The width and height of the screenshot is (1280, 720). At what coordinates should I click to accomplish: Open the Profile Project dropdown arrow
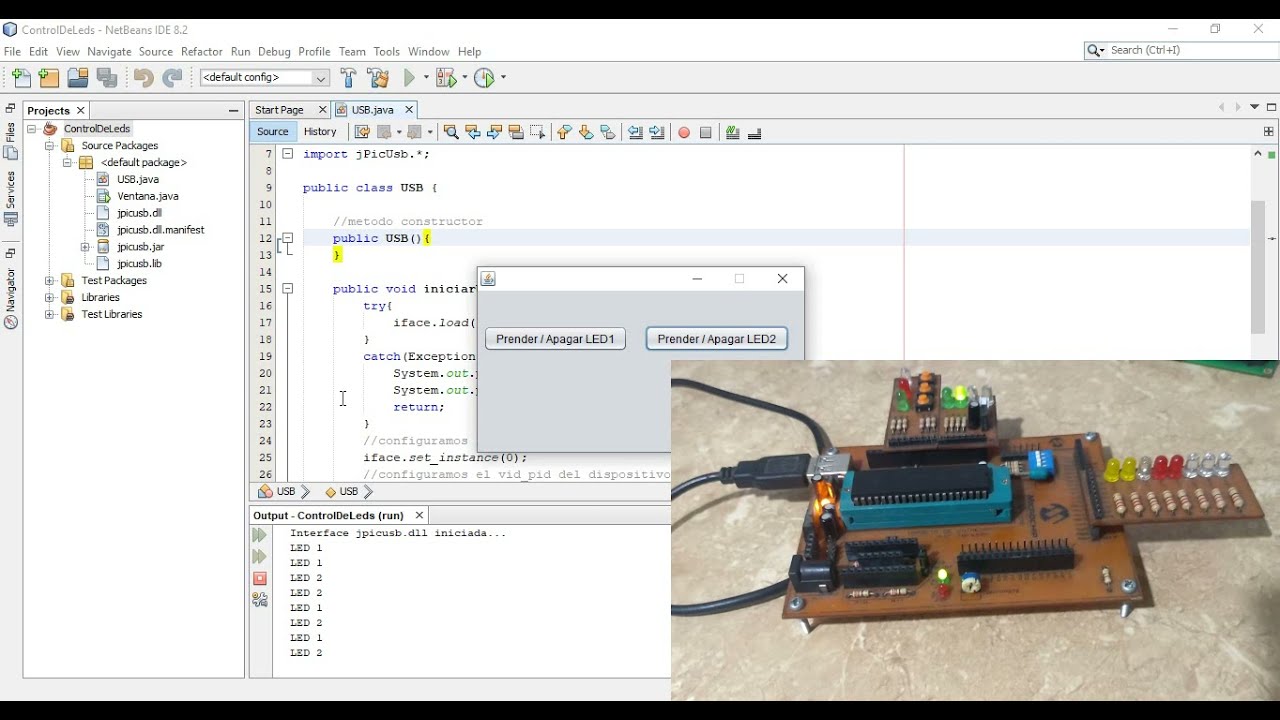(503, 78)
